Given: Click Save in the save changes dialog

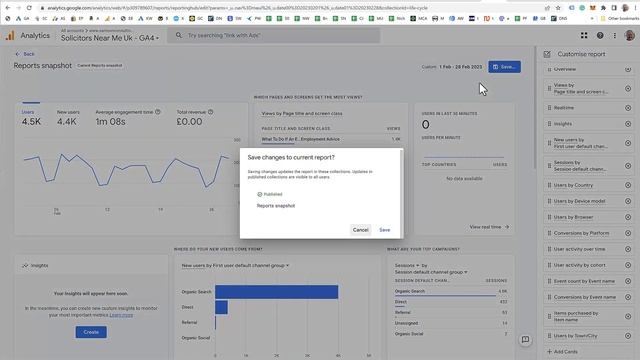Looking at the screenshot, I should [x=384, y=230].
